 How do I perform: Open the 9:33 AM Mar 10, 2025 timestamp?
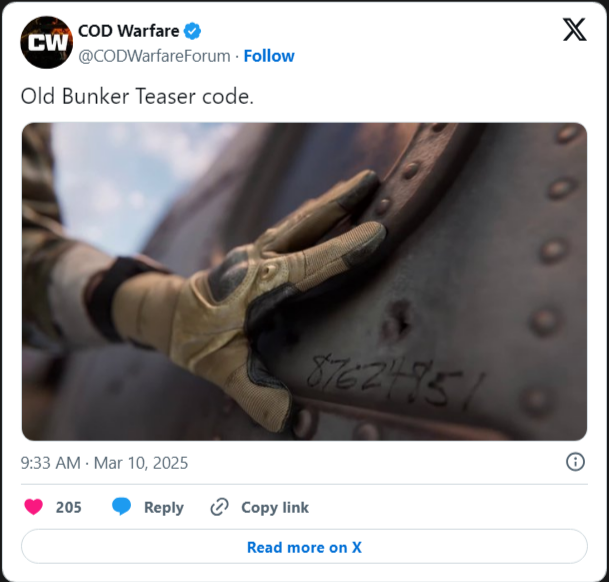click(x=104, y=463)
